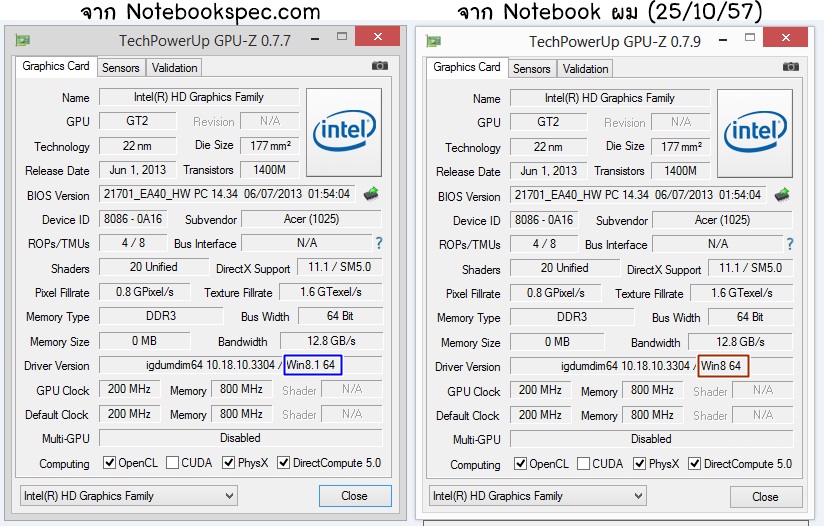Click GPU GT2 field in GPU-Z 0.7.7
Image resolution: width=824 pixels, height=526 pixels.
[138, 121]
